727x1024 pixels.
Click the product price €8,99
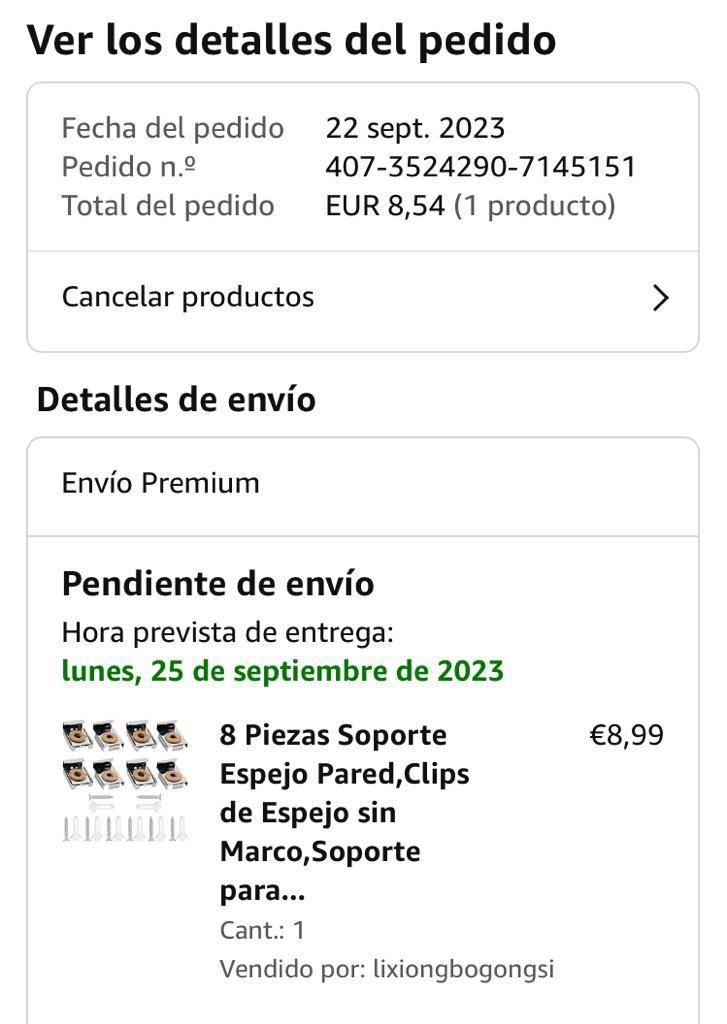[x=626, y=736]
